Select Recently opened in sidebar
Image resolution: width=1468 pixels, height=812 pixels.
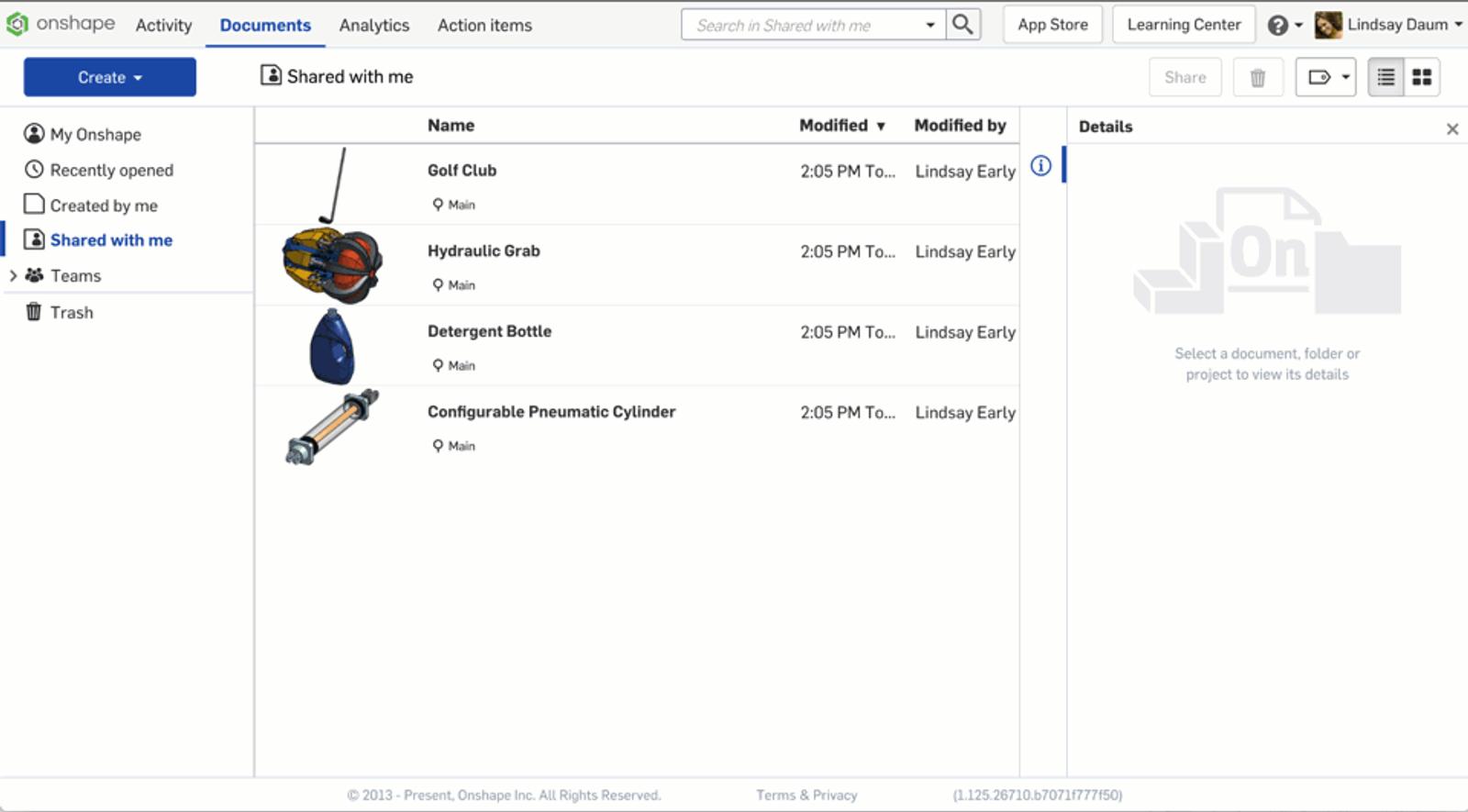click(x=111, y=171)
